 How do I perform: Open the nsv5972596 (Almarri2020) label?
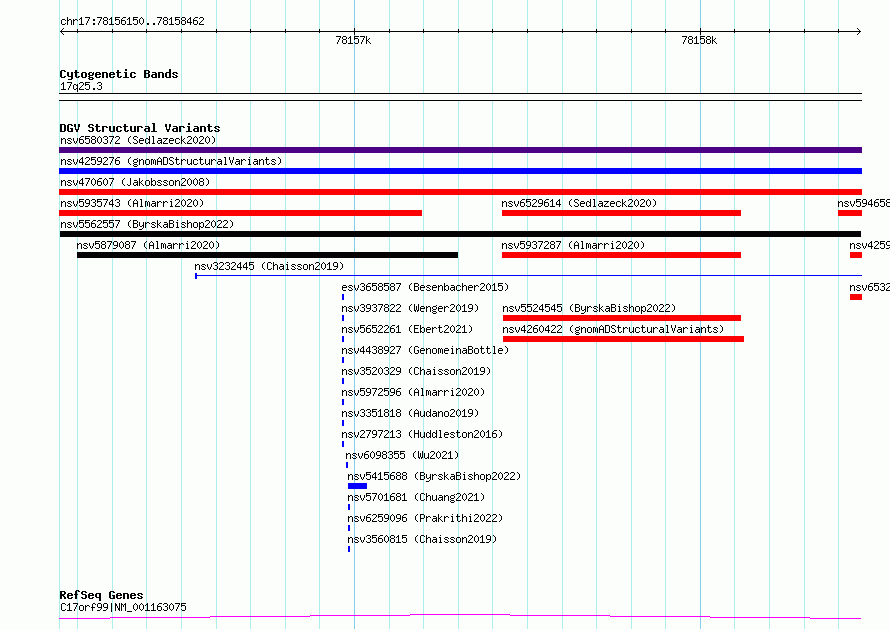tap(413, 392)
